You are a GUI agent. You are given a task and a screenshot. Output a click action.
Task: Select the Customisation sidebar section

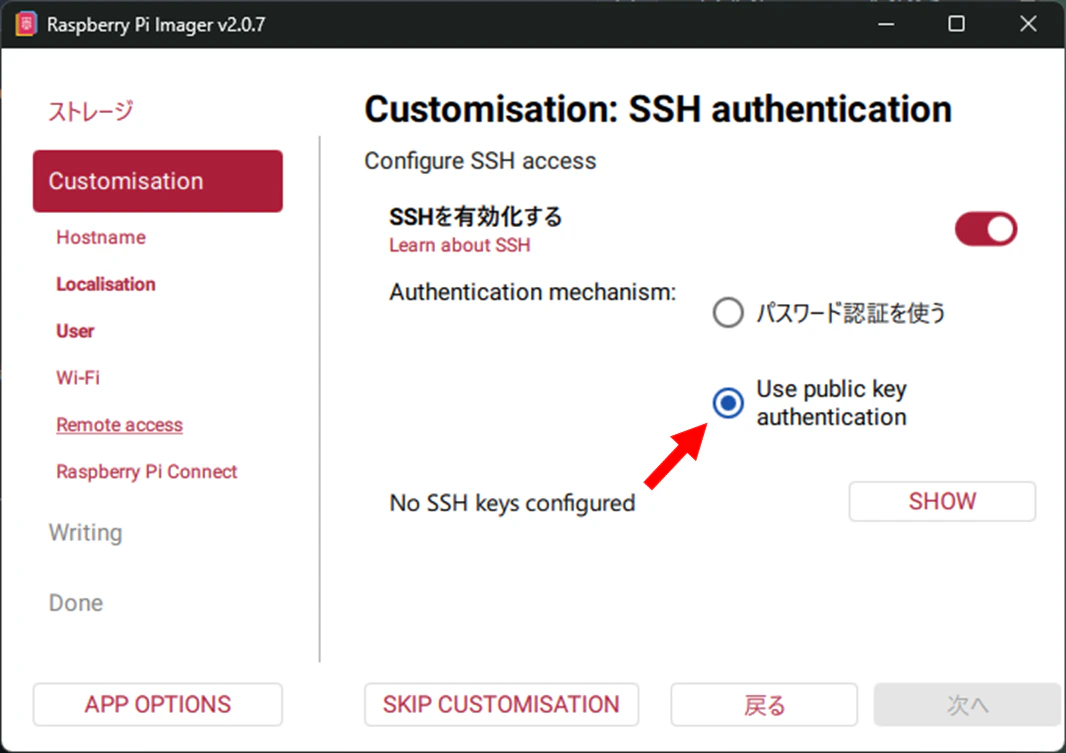[158, 181]
